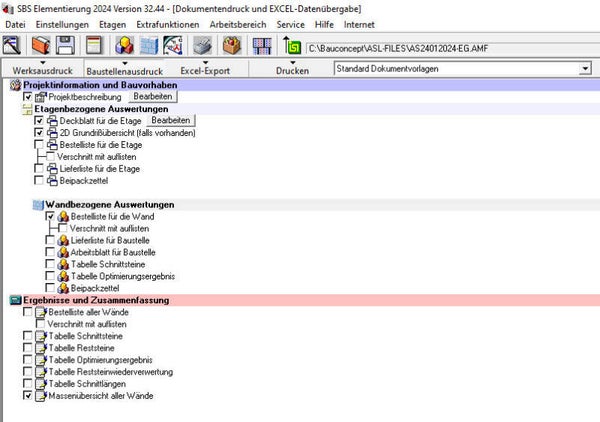This screenshot has width=600, height=422.
Task: Uncheck the 2D Grundrißübersicht checkbox
Action: [x=39, y=132]
